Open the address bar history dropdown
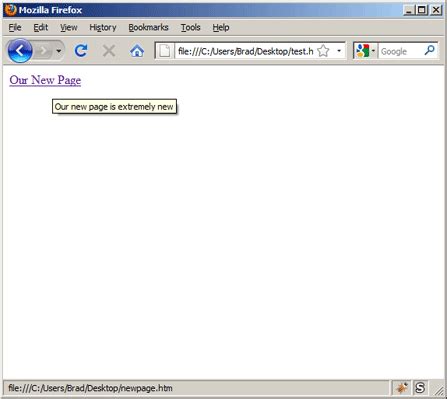 [339, 51]
